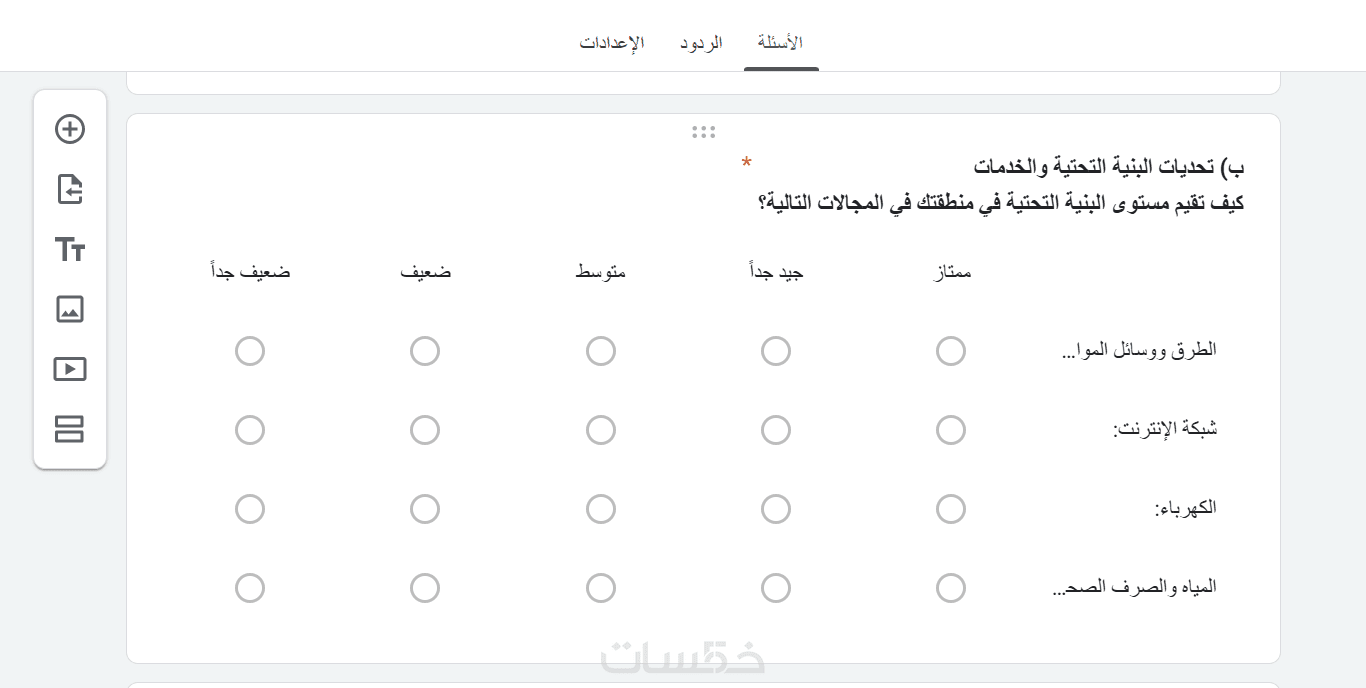Select ضعيف جداً for الكهرباء row
This screenshot has height=688, width=1366.
[x=250, y=509]
